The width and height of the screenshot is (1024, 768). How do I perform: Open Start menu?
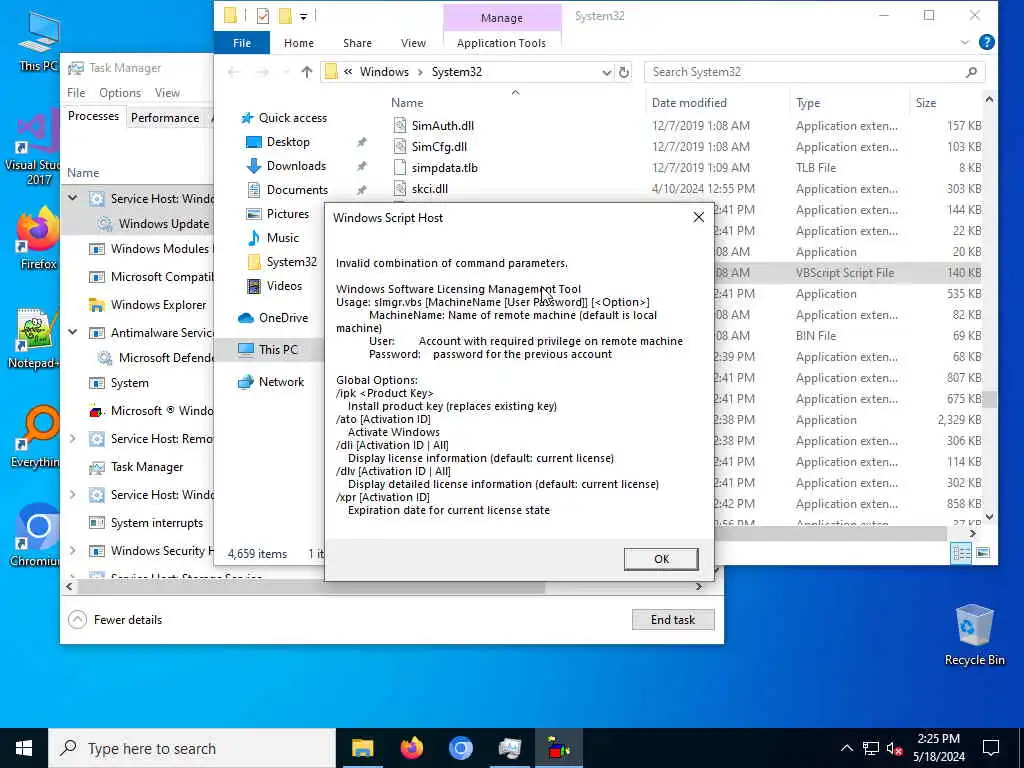[24, 748]
